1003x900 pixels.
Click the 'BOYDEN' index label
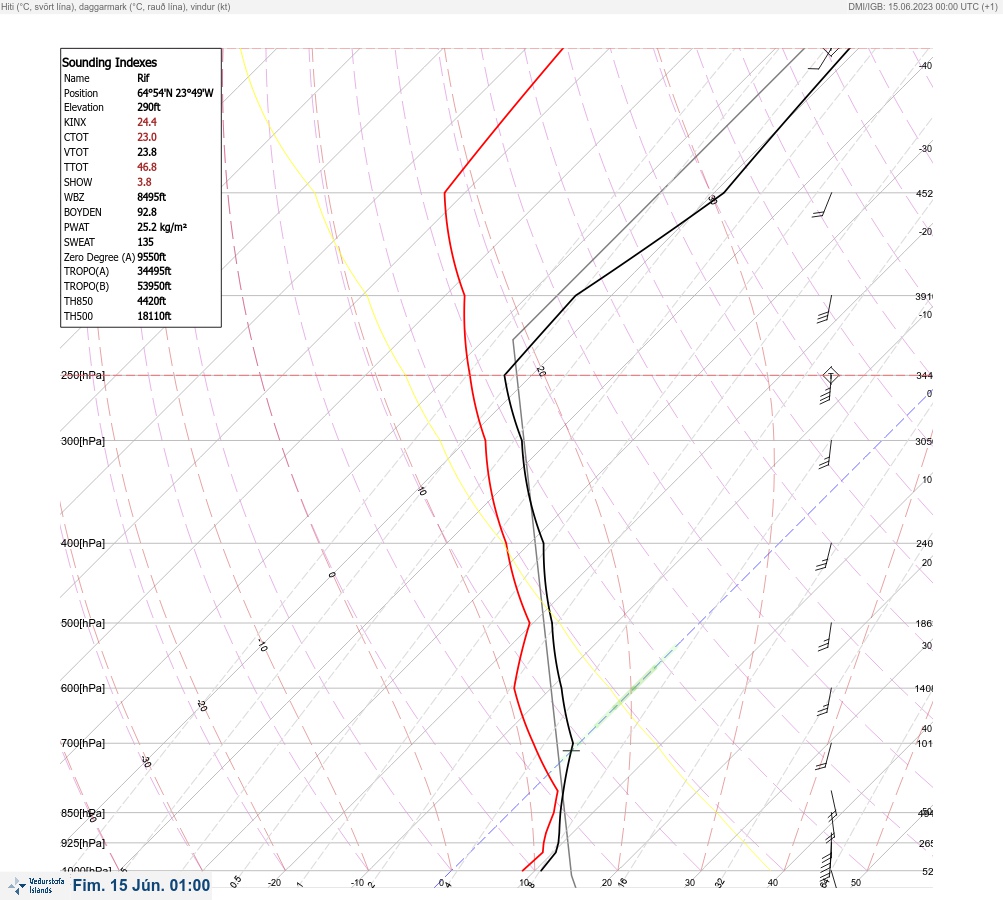83,212
